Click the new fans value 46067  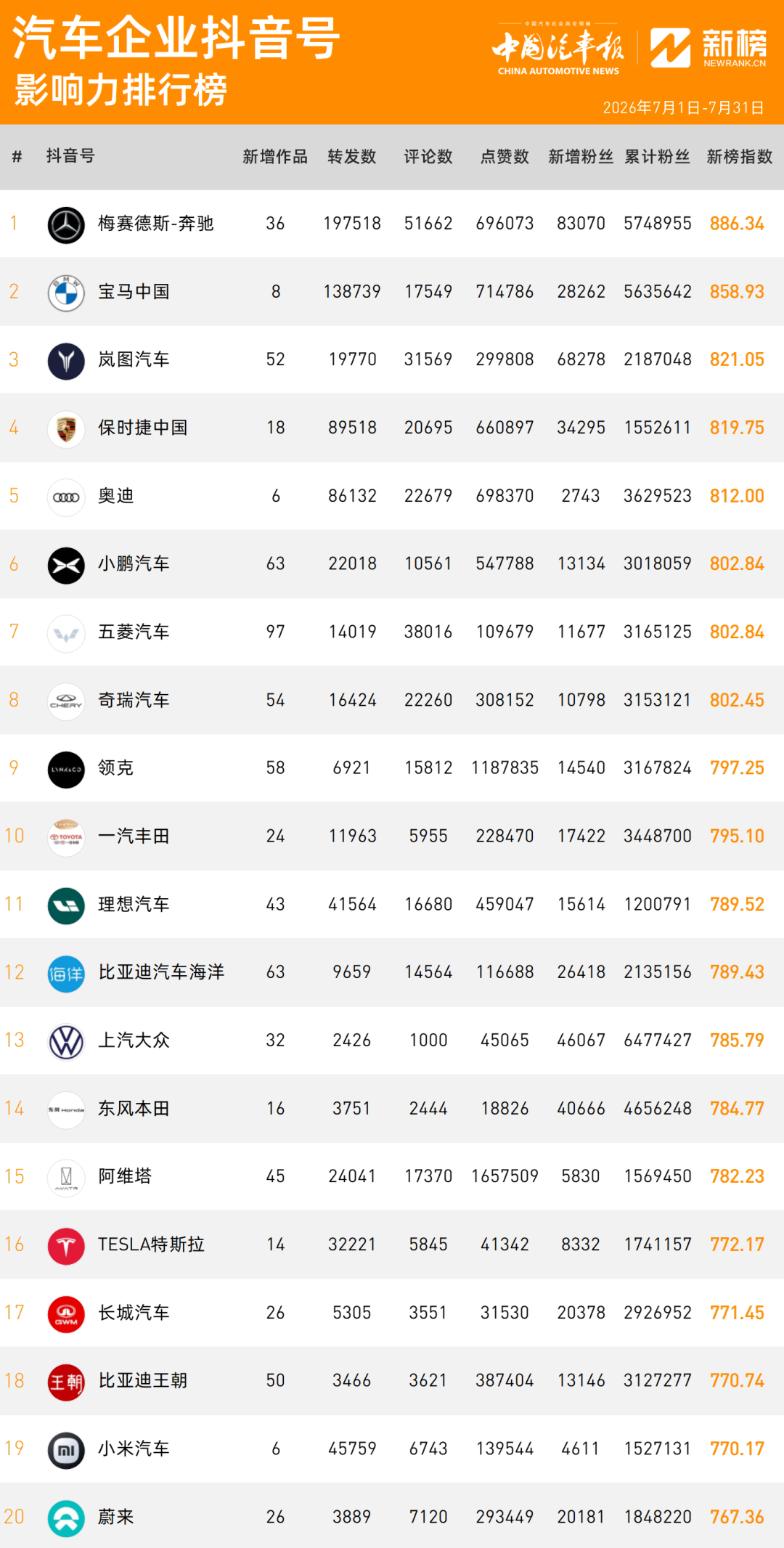[x=581, y=1040]
